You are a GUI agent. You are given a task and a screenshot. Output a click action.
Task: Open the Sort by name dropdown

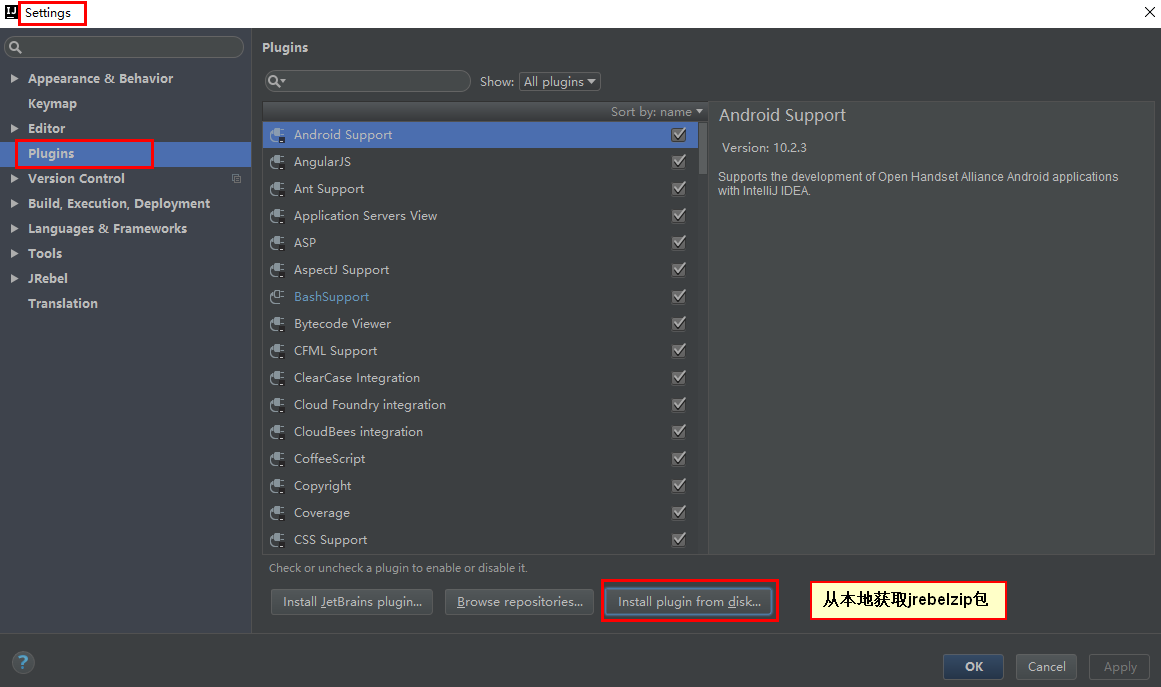(x=656, y=112)
